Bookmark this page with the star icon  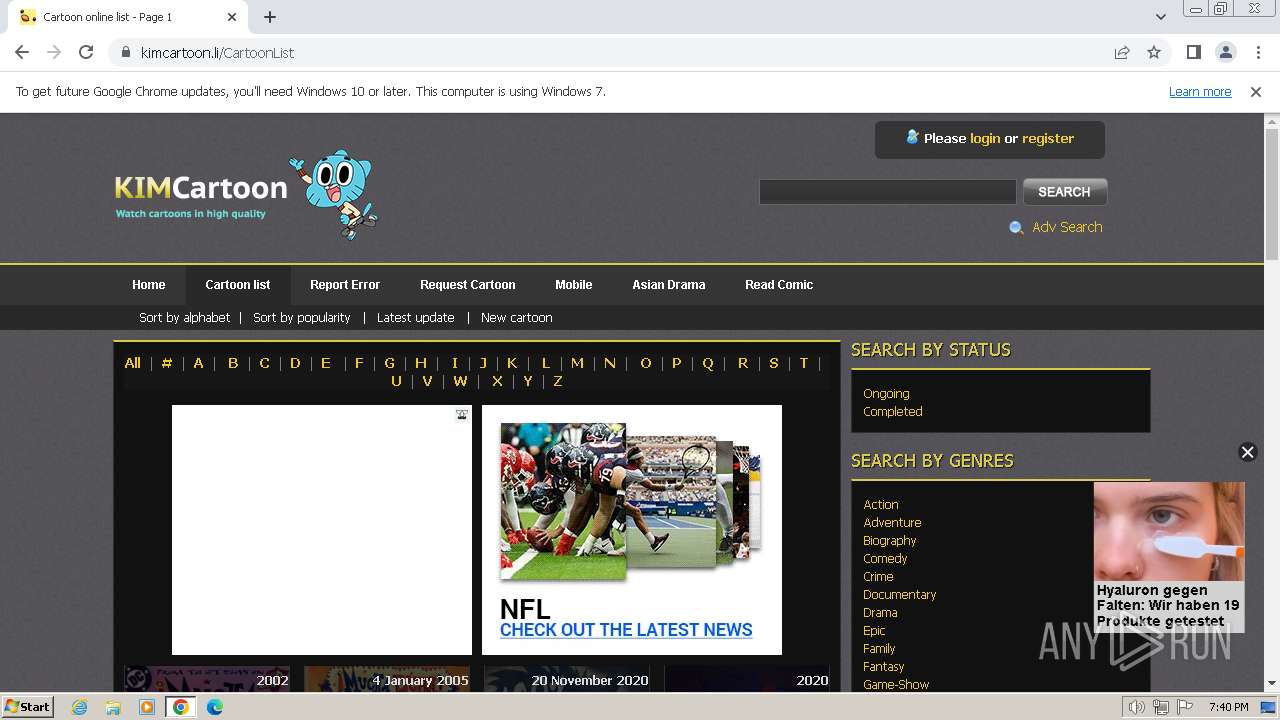[x=1154, y=52]
